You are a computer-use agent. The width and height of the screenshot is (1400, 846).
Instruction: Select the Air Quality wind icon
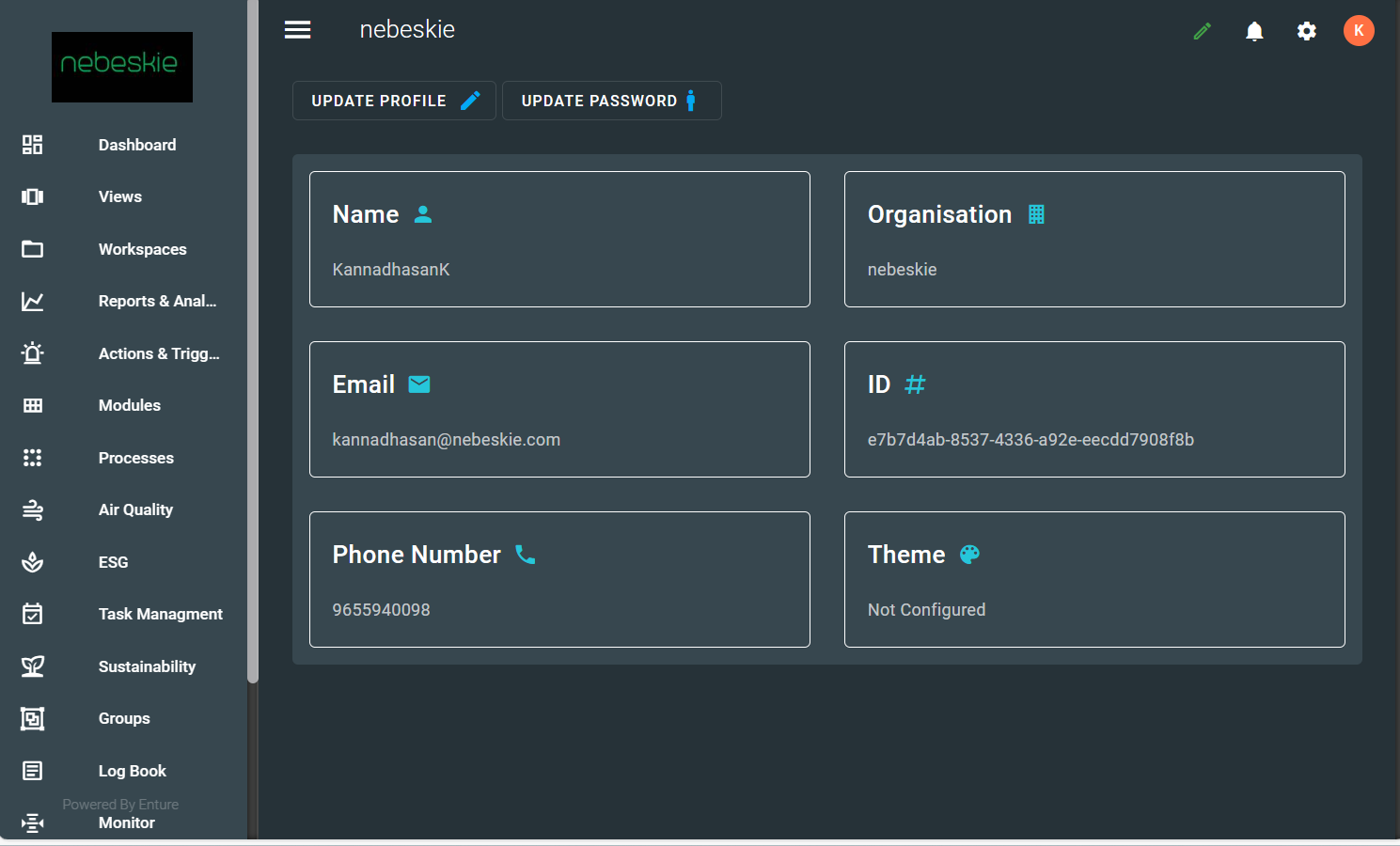pos(33,510)
